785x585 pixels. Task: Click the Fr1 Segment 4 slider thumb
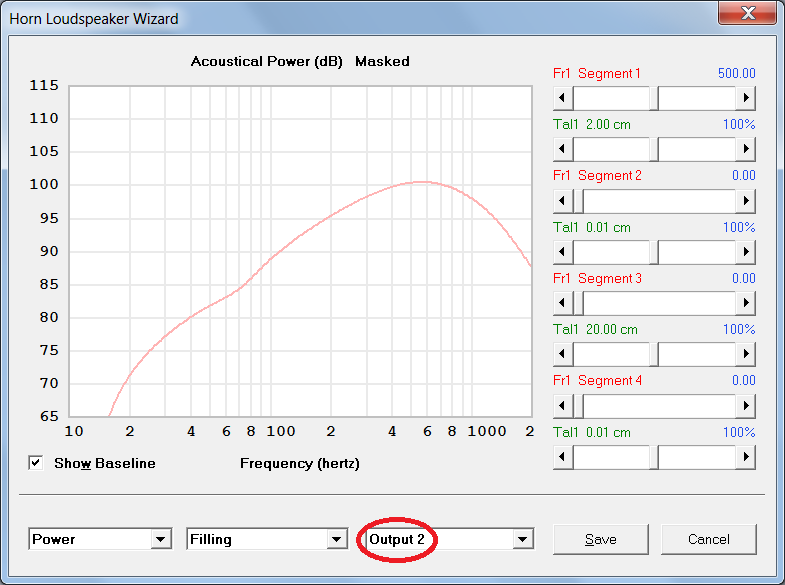578,406
